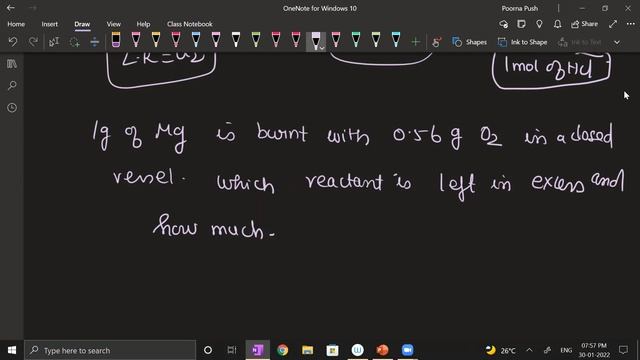Open the Poorna Push account menu
The image size is (640, 360).
click(x=520, y=8)
